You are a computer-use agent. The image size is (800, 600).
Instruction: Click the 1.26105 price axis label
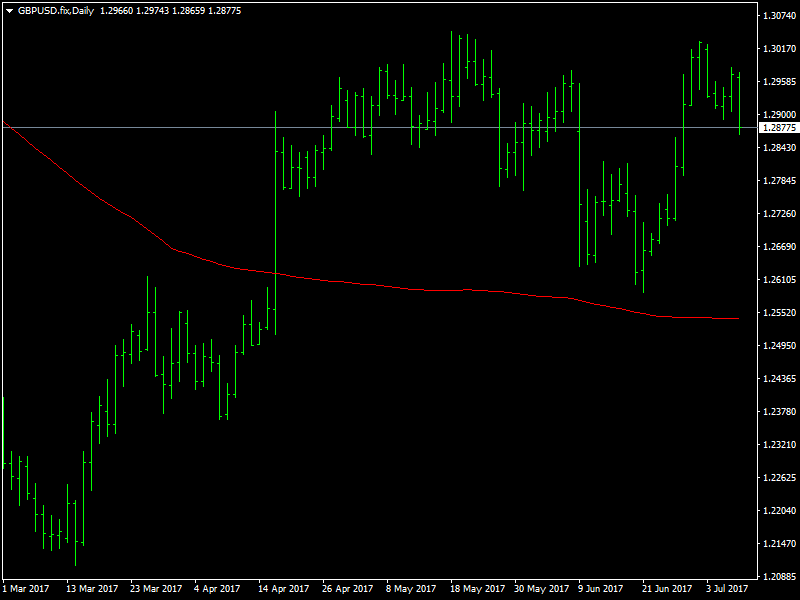click(779, 280)
